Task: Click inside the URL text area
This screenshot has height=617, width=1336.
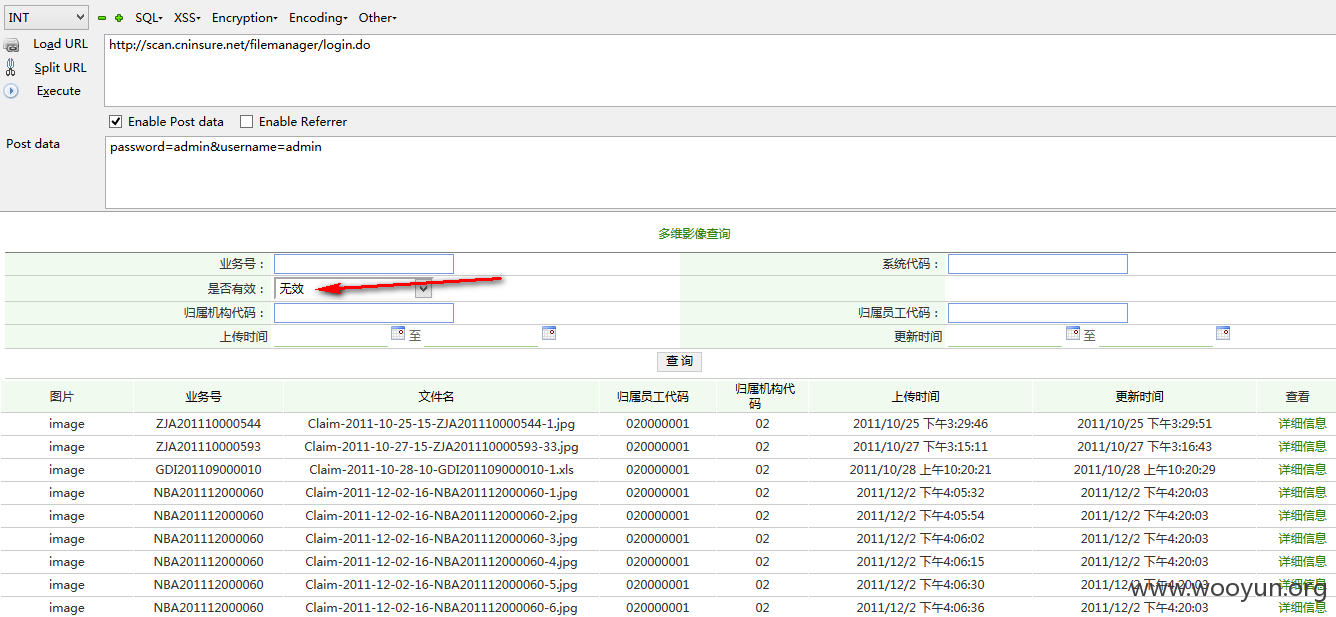Action: click(x=720, y=70)
